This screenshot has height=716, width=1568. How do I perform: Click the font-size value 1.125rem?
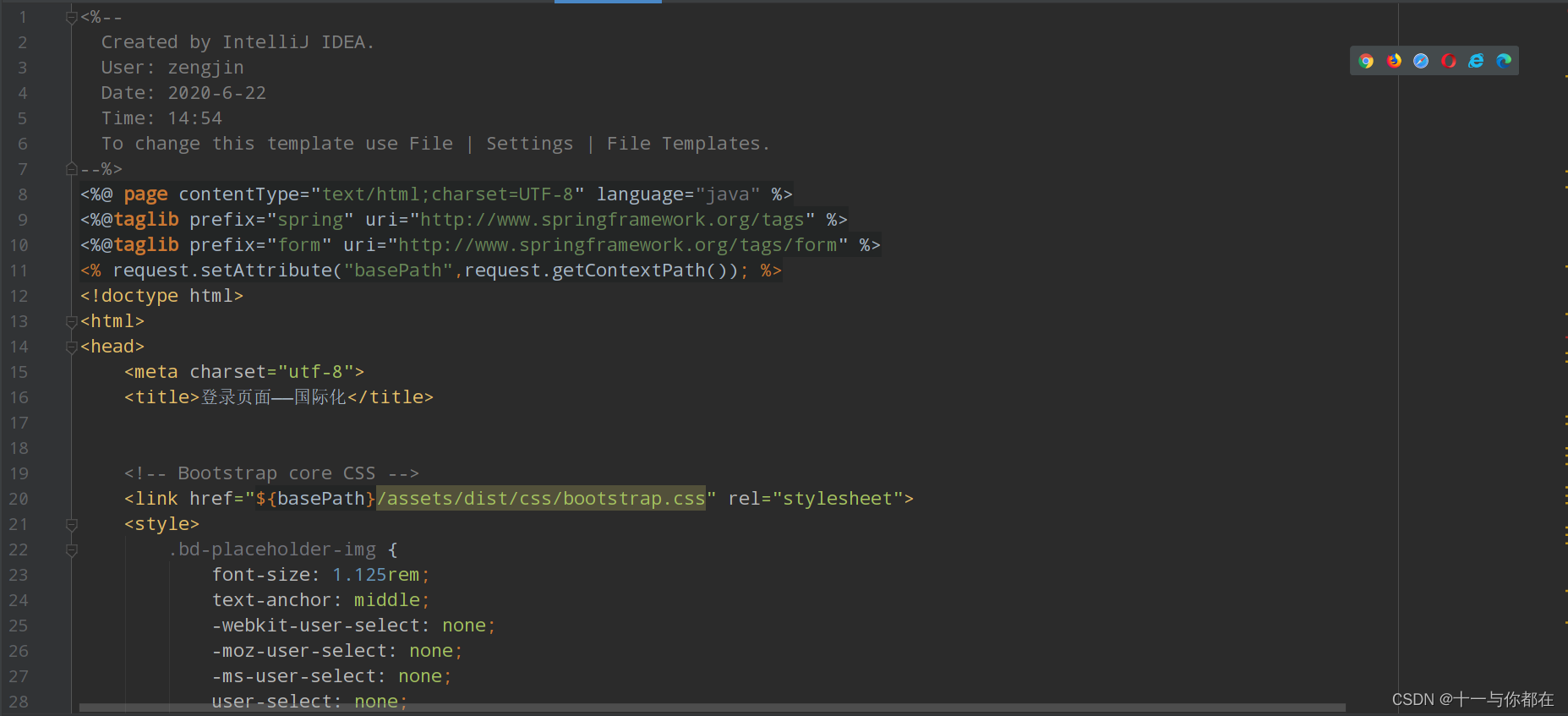(375, 575)
